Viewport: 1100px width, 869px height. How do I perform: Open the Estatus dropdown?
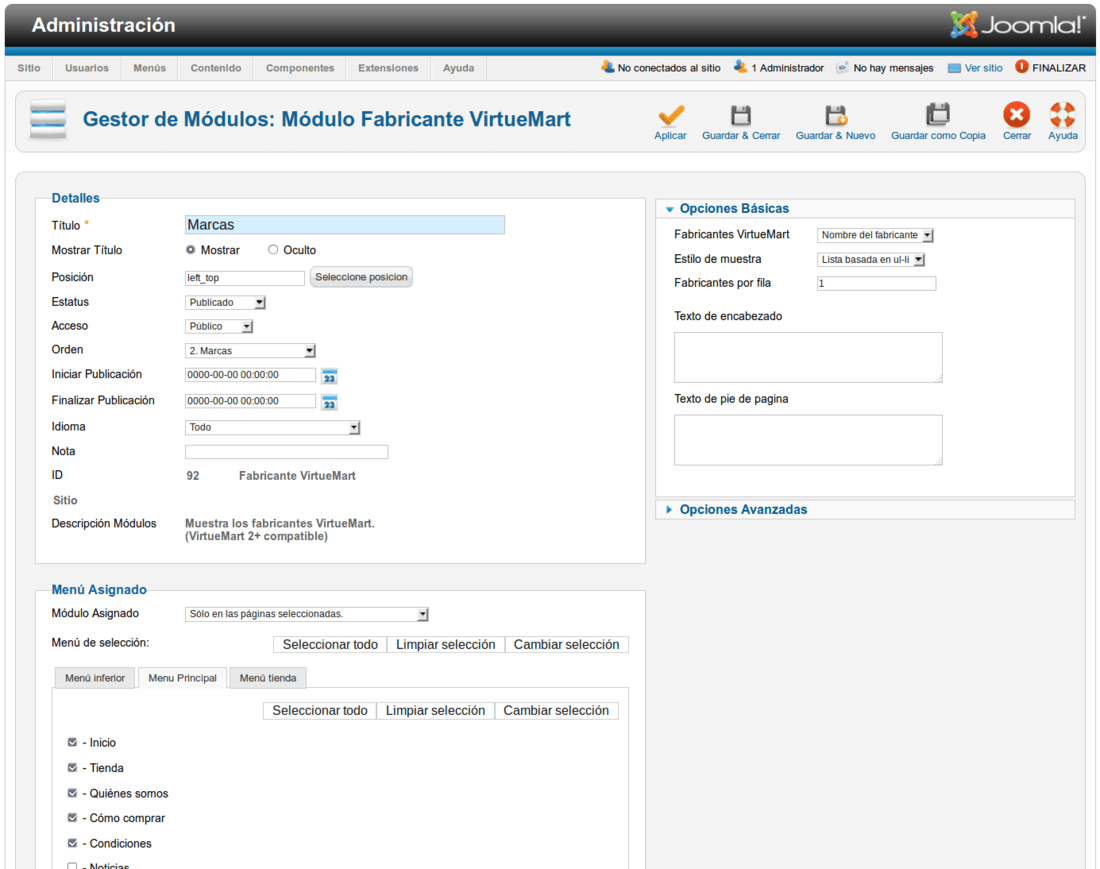(x=225, y=302)
